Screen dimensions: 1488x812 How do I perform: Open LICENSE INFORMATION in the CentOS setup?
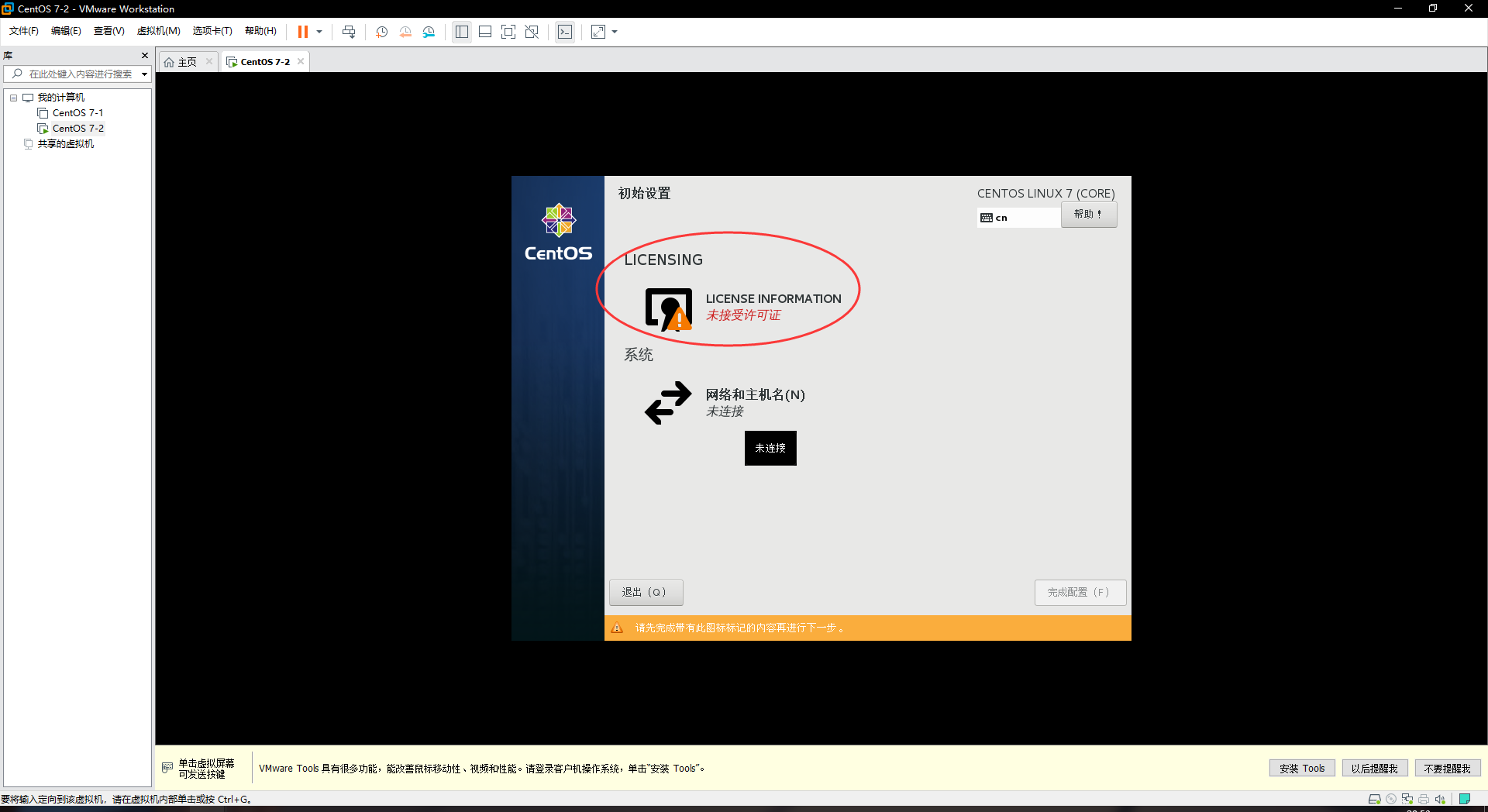coord(773,299)
